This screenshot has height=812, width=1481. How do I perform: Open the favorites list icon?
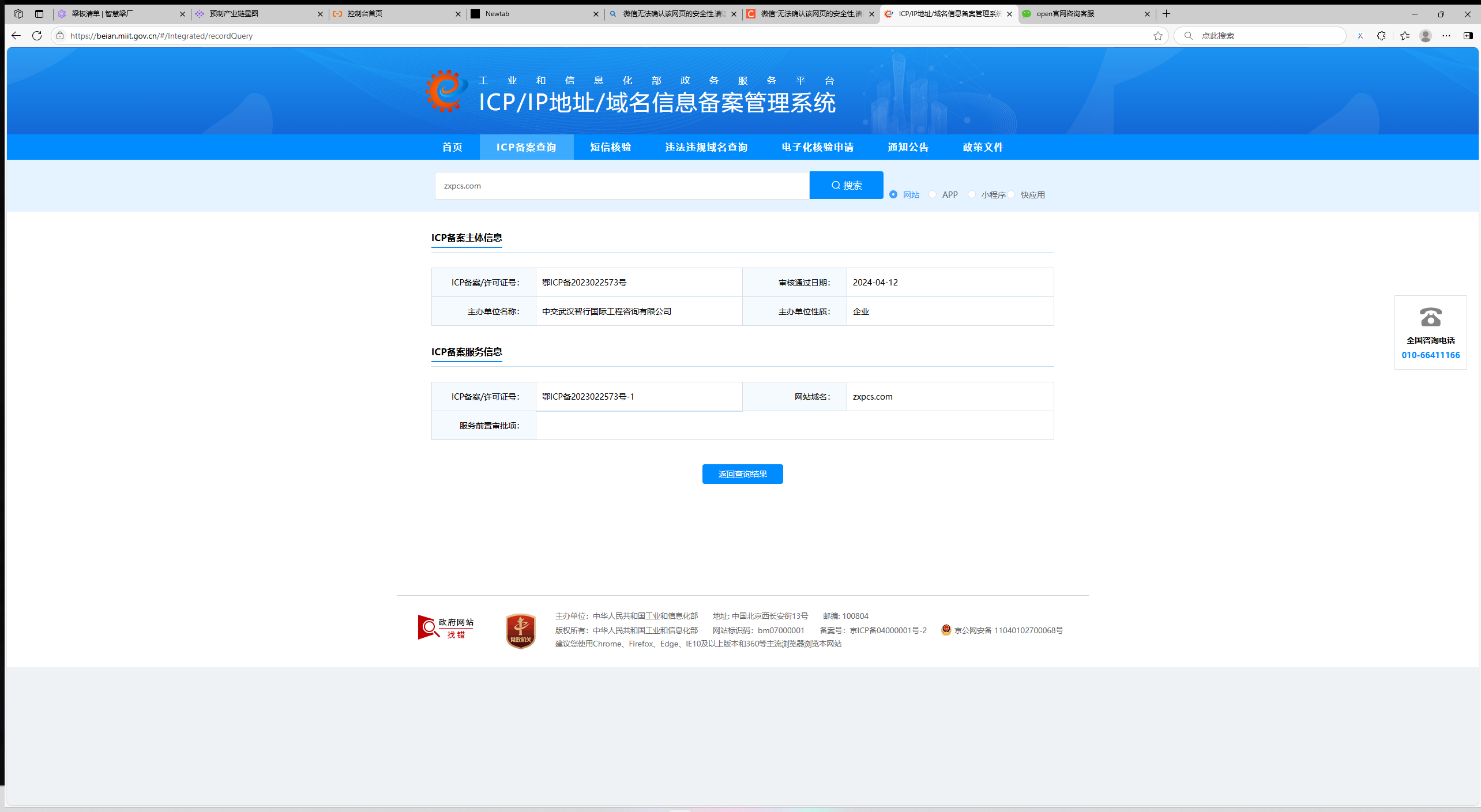pyautogui.click(x=1404, y=36)
